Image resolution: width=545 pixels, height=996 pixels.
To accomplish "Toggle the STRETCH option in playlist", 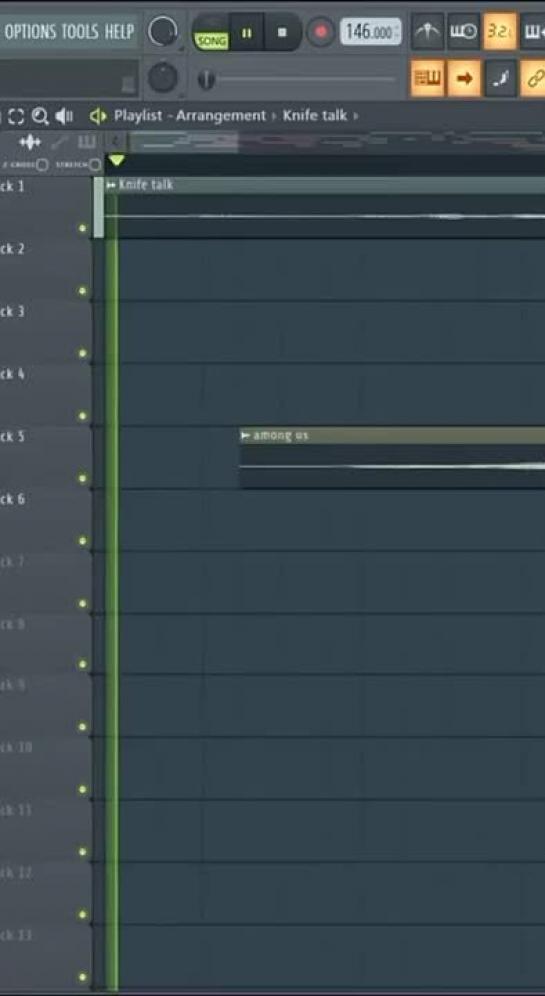I will 95,165.
